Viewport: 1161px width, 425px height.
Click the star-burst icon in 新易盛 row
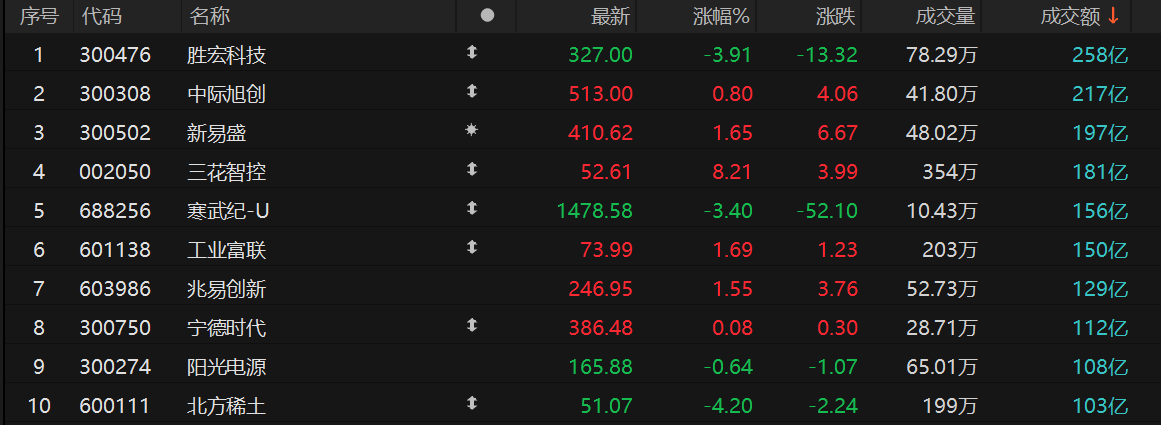coord(472,130)
